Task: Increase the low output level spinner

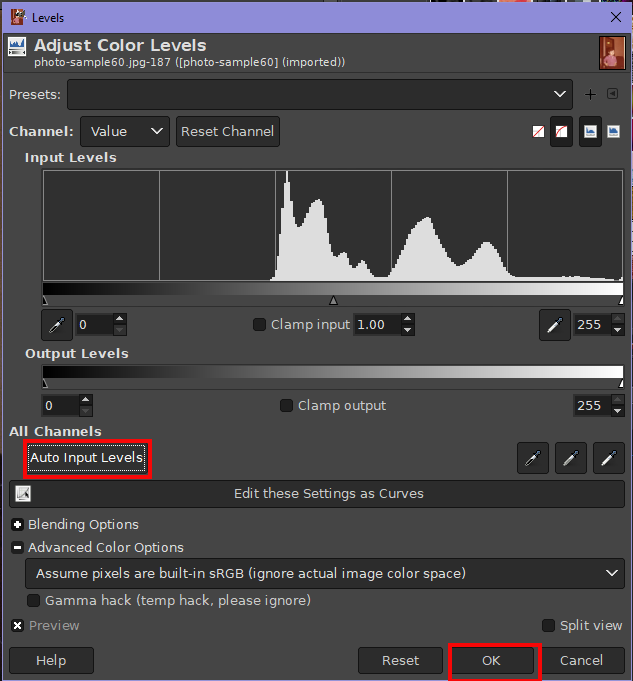Action: point(86,400)
